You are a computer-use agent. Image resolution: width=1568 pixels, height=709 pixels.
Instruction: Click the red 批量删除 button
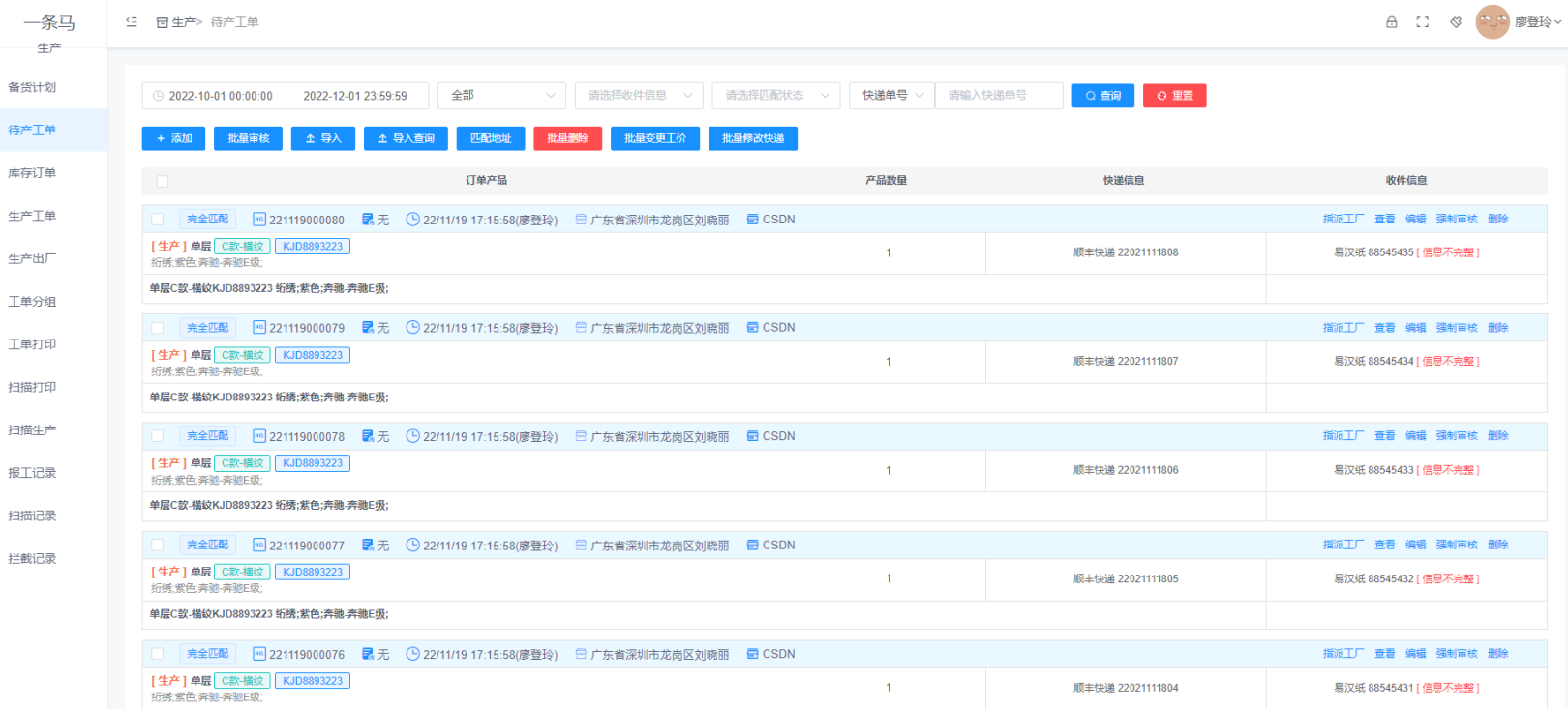pyautogui.click(x=567, y=138)
